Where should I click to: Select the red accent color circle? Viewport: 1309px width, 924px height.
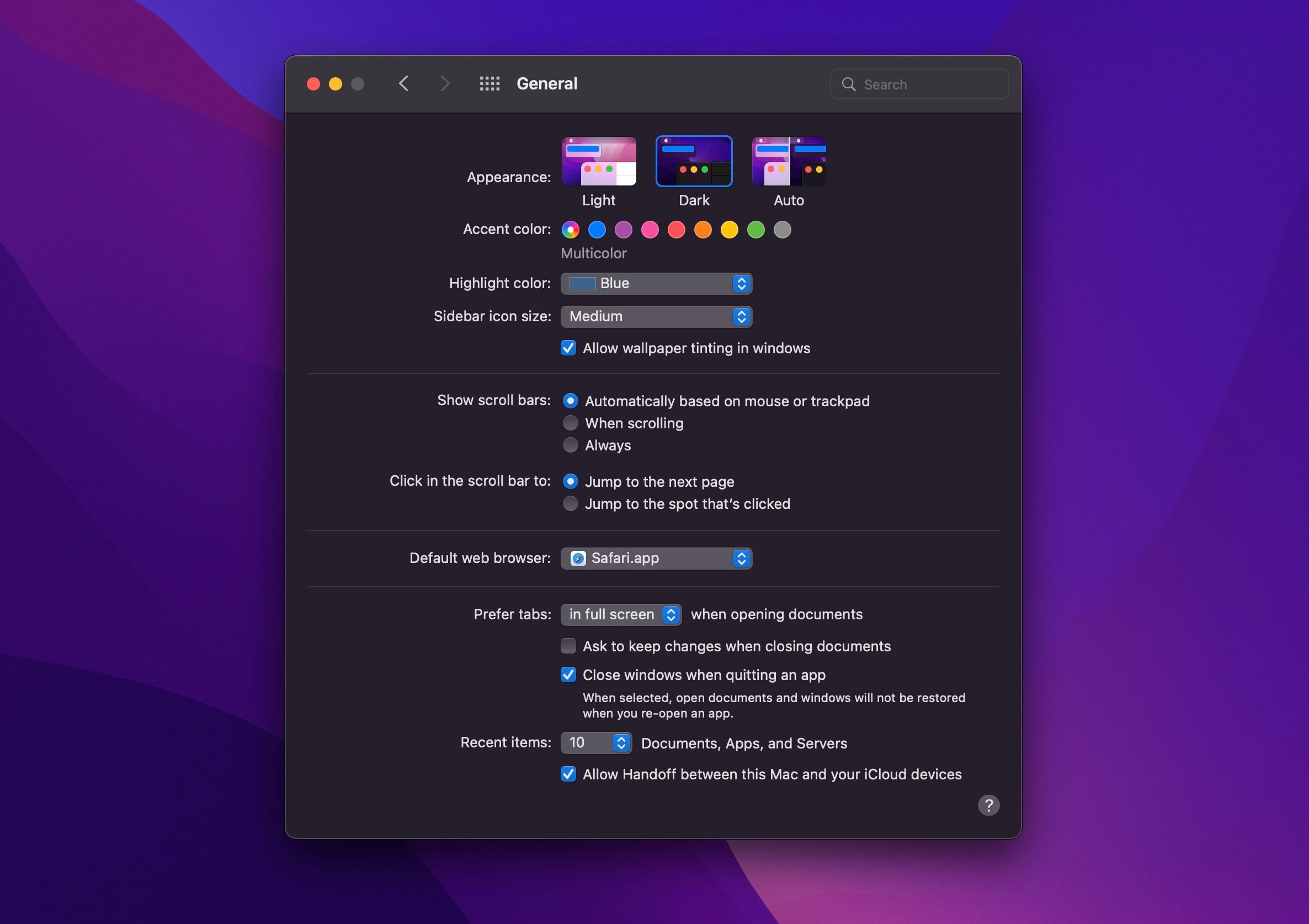pyautogui.click(x=676, y=229)
